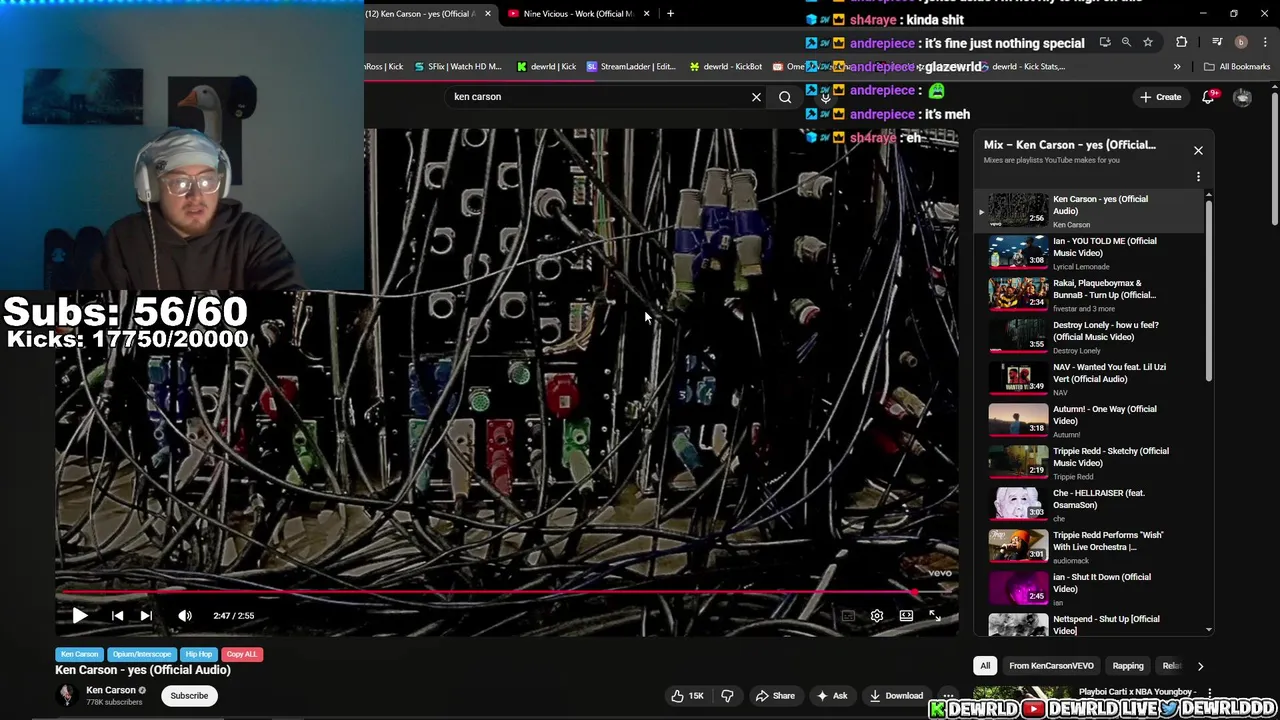Viewport: 1280px width, 720px height.
Task: Close the Mix playlist panel
Action: [1198, 150]
